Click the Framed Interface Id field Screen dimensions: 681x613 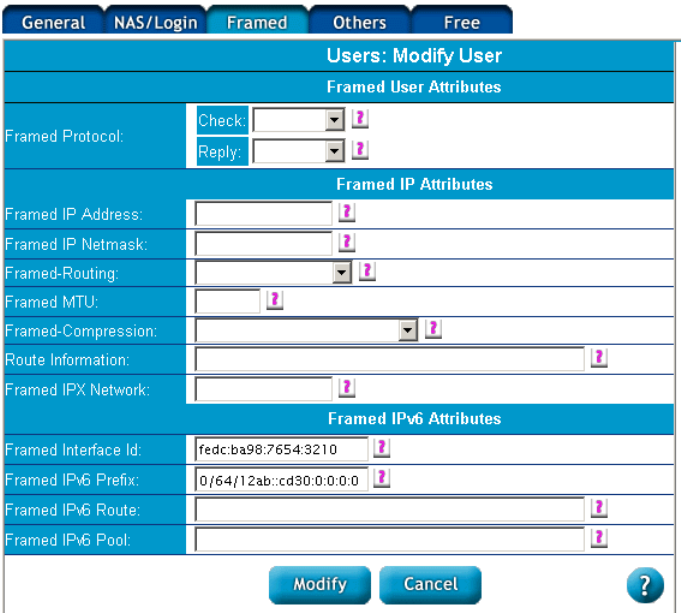coord(281,449)
